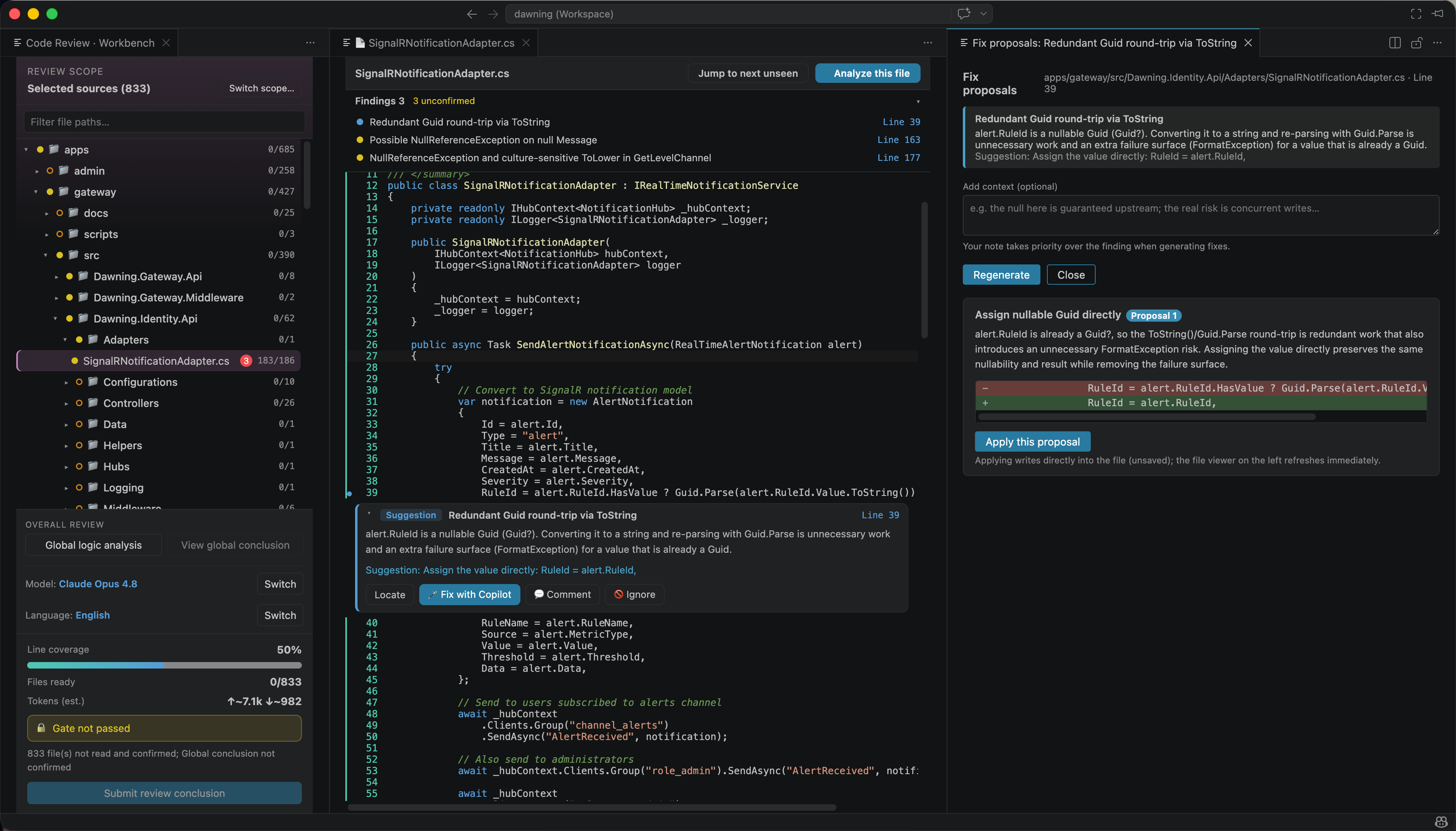Select SignalRNotificationAdapter.cs in the file tree
1456x831 pixels.
[x=159, y=361]
